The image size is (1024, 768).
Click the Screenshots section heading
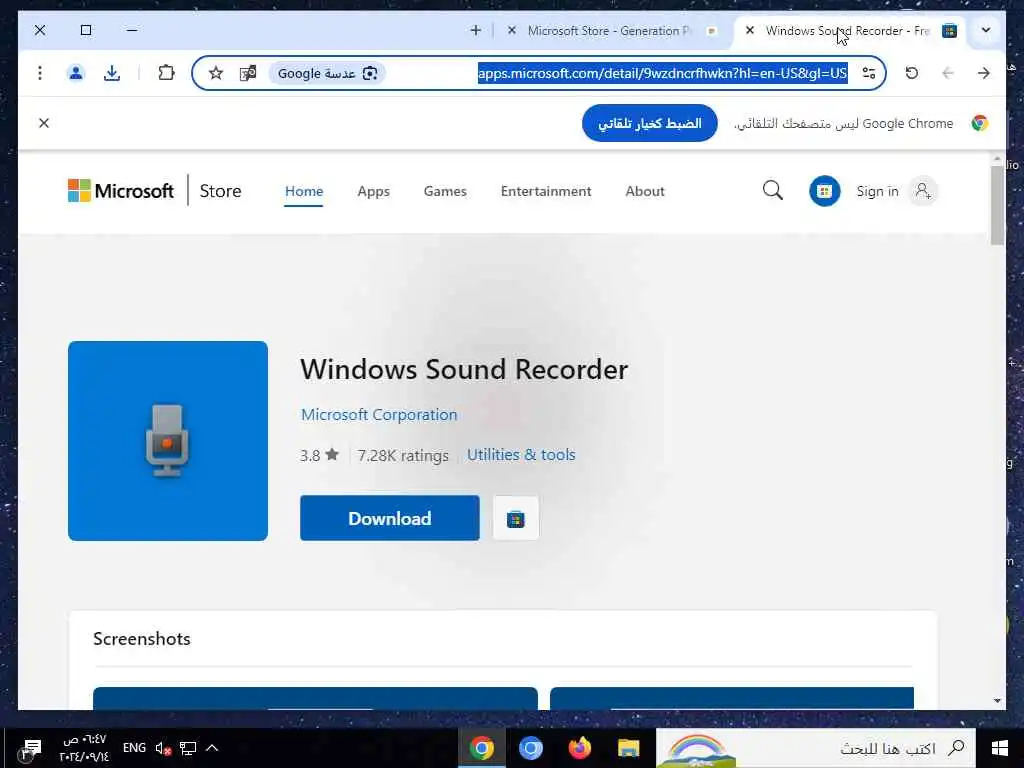pyautogui.click(x=142, y=639)
